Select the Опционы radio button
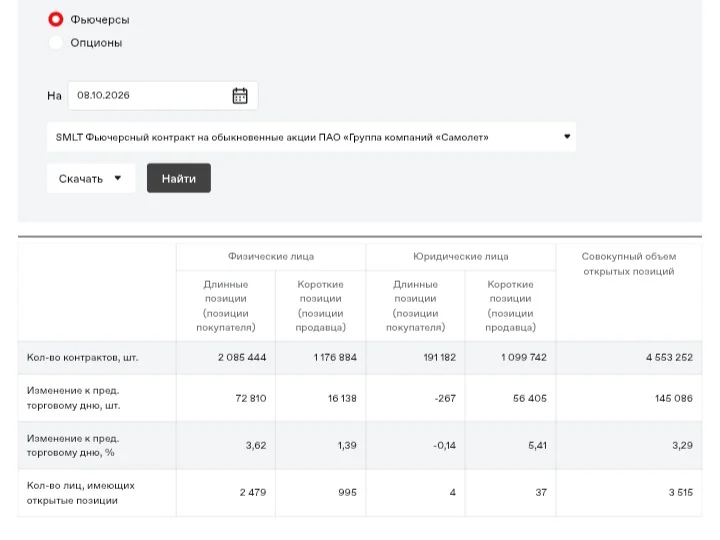The image size is (720, 540). click(56, 43)
